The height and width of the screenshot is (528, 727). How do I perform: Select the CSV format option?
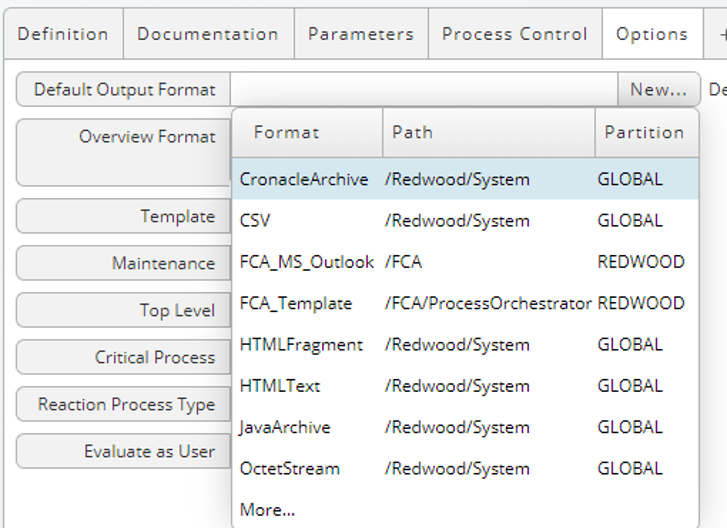(466, 220)
